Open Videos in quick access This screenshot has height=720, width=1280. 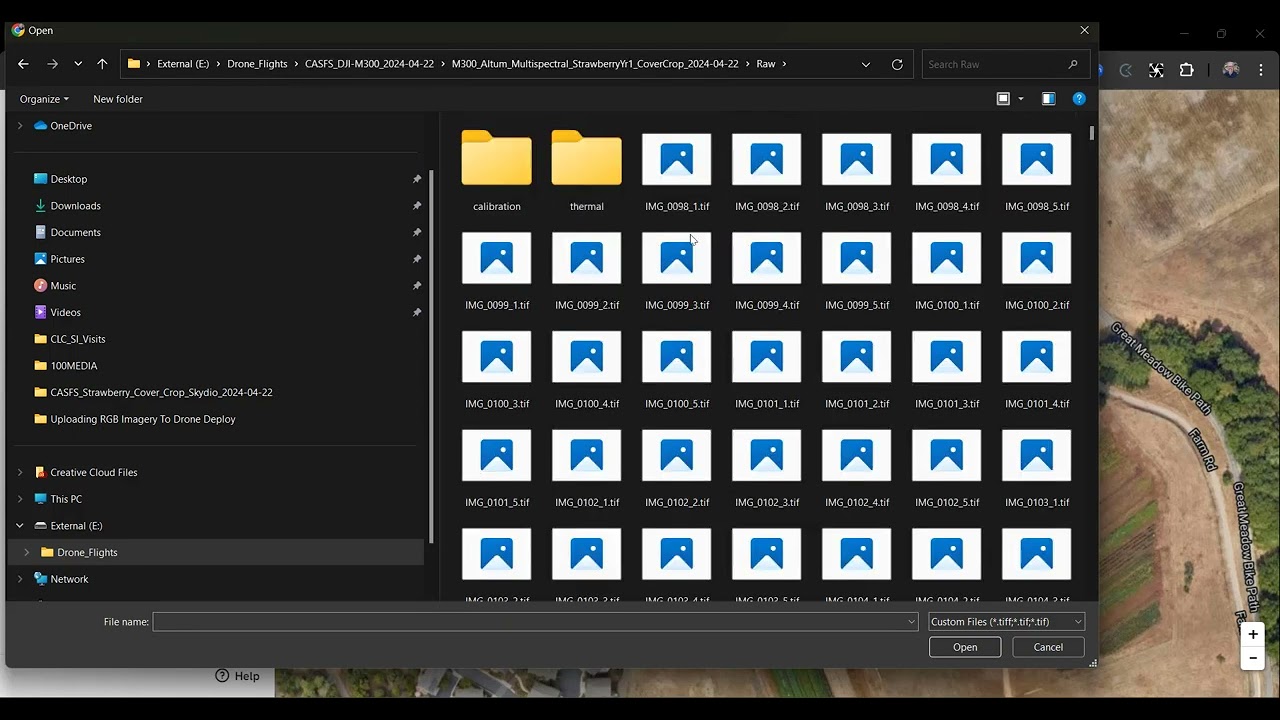(65, 312)
